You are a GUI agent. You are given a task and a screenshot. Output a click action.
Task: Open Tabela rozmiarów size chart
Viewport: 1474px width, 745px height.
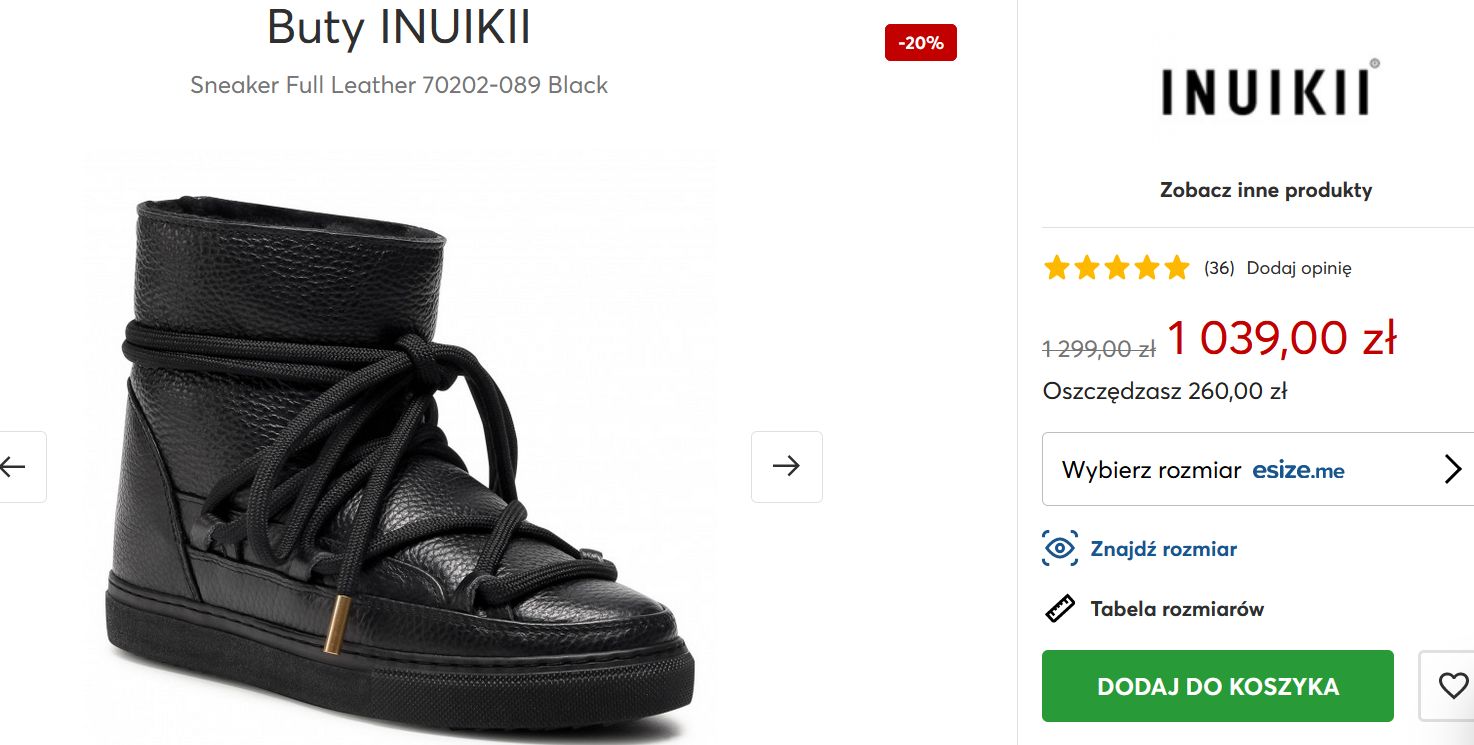point(1175,608)
